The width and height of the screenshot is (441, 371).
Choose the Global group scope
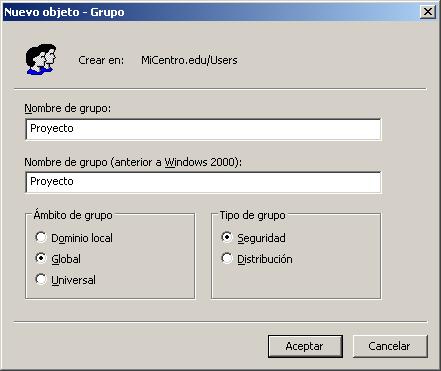pos(58,259)
